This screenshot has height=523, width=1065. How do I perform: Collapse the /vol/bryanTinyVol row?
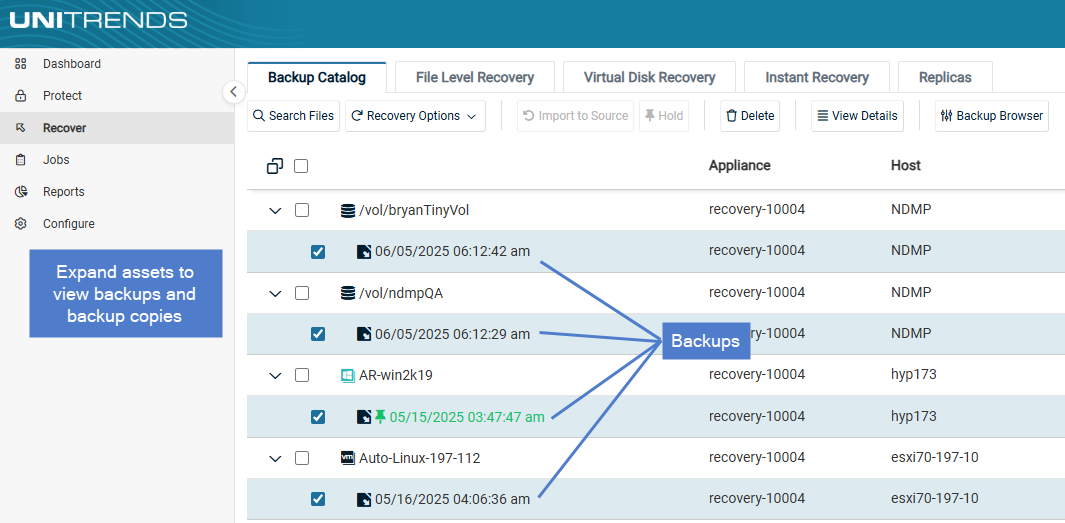(275, 211)
